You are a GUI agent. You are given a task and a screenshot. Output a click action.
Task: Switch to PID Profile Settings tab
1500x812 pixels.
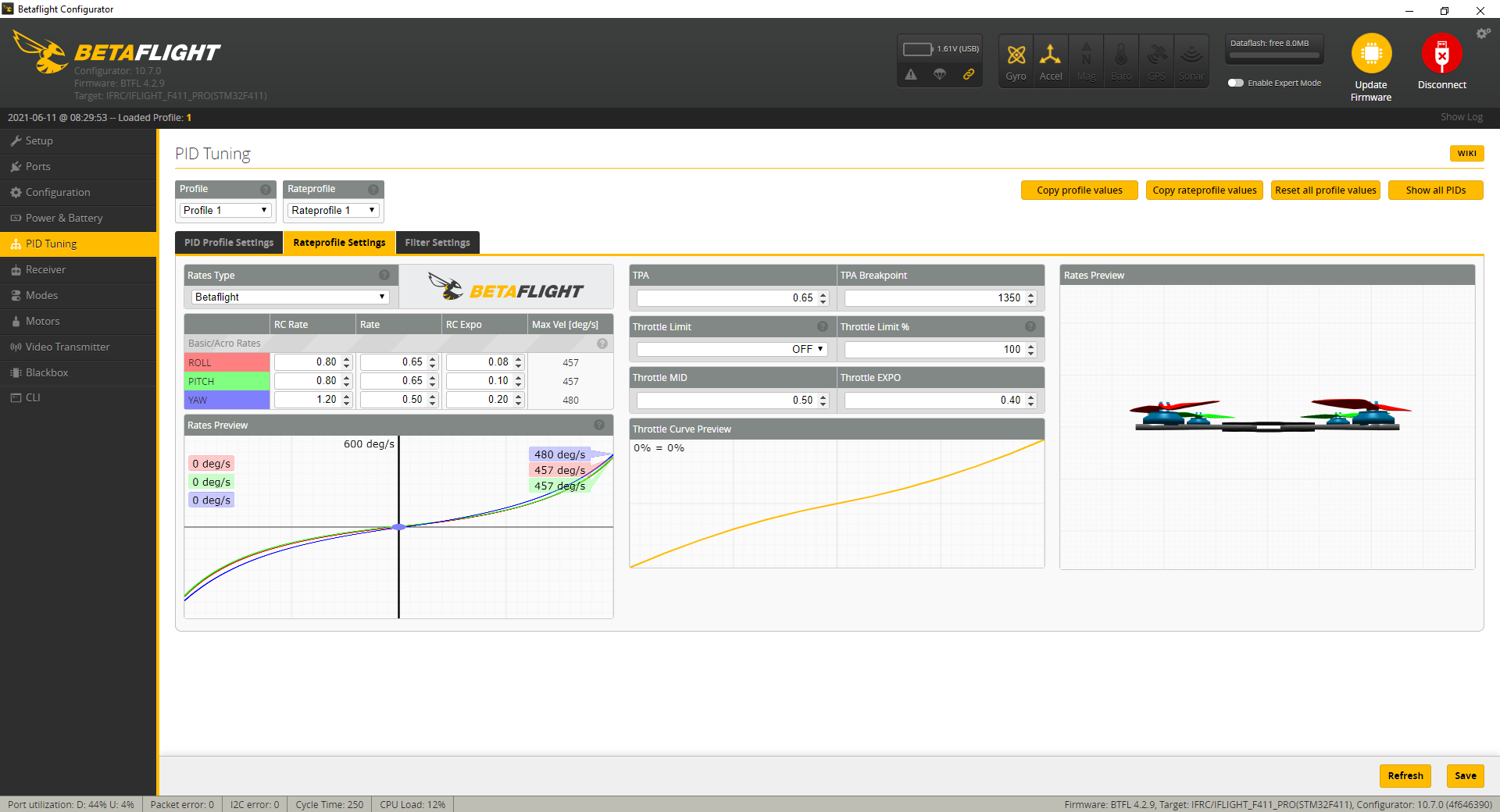(229, 243)
